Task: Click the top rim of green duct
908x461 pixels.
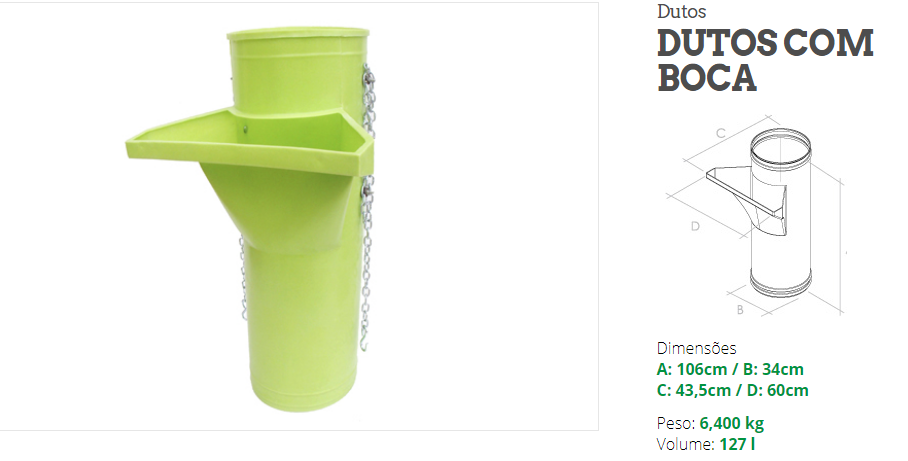Action: (x=298, y=35)
